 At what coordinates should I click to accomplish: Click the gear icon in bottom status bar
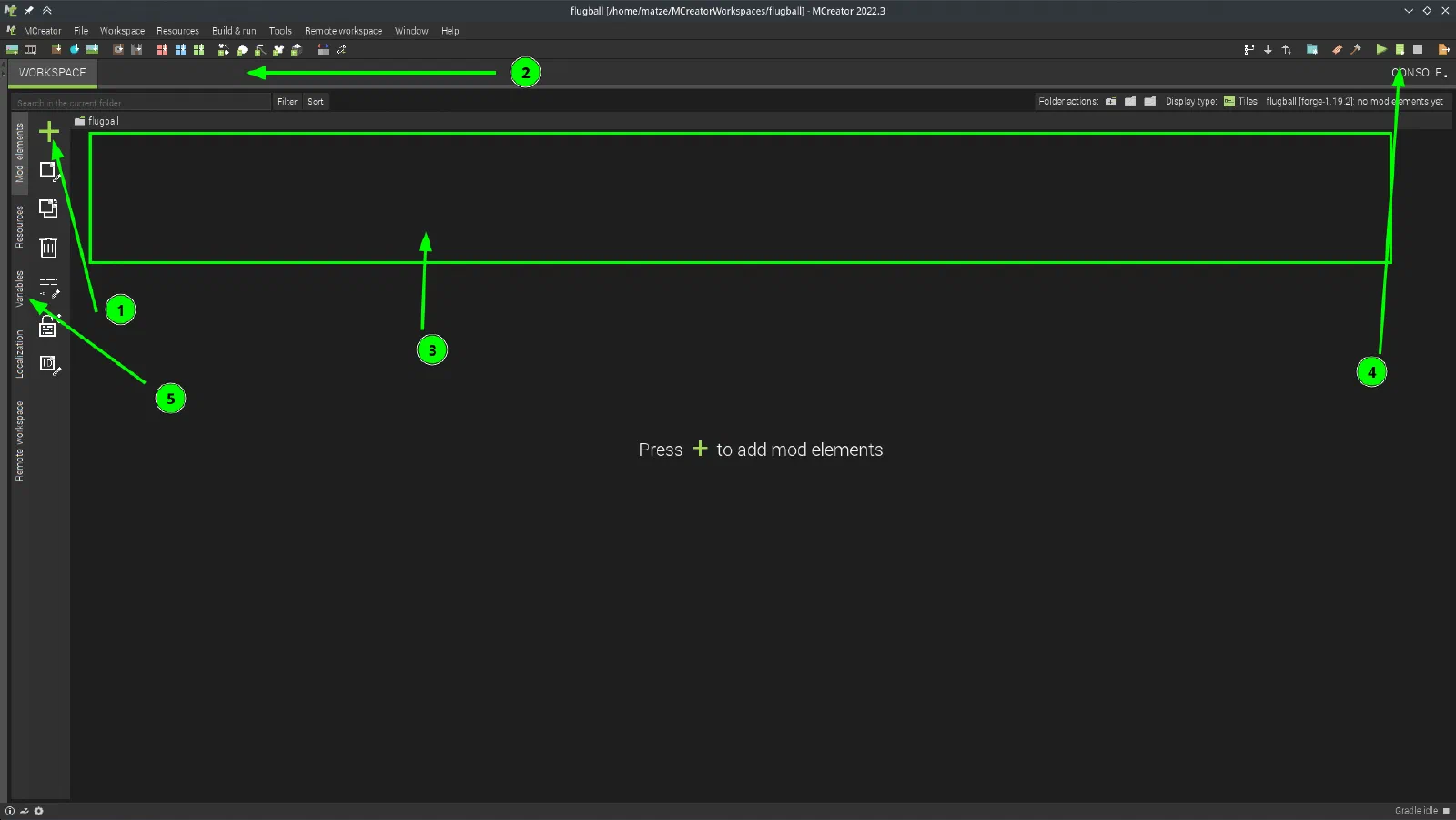tap(38, 811)
